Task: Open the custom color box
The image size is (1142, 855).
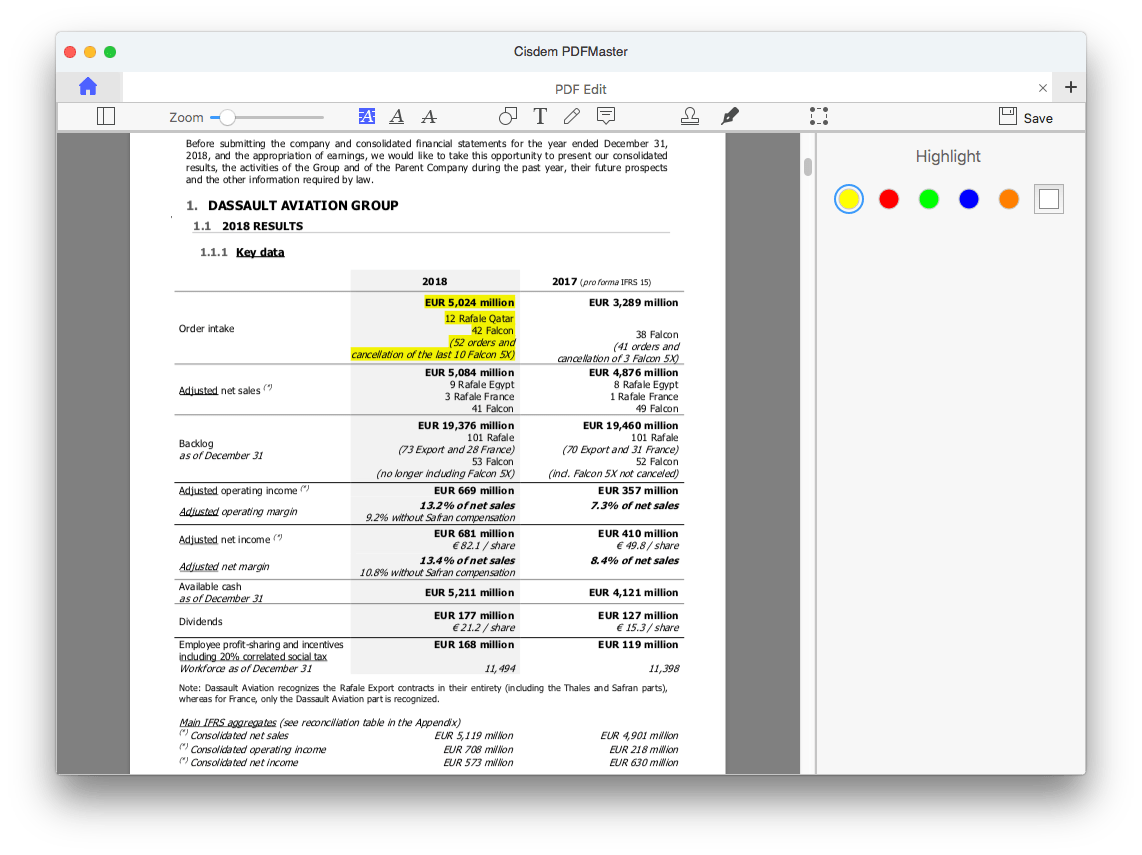Action: pyautogui.click(x=1049, y=199)
